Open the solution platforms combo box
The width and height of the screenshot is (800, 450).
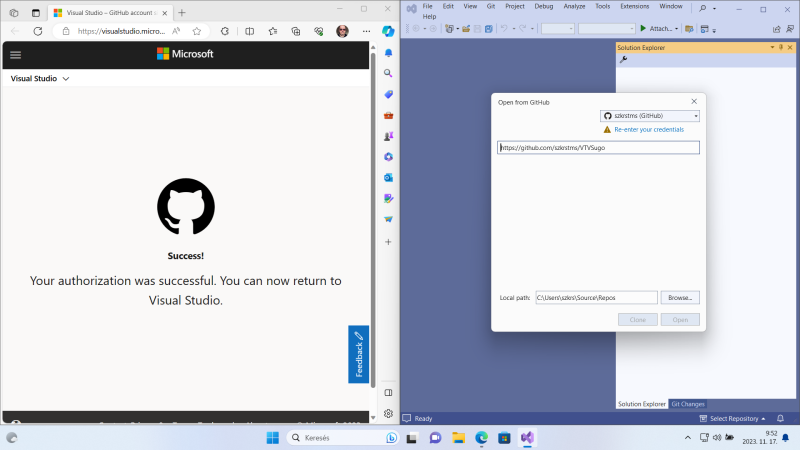[x=607, y=29]
